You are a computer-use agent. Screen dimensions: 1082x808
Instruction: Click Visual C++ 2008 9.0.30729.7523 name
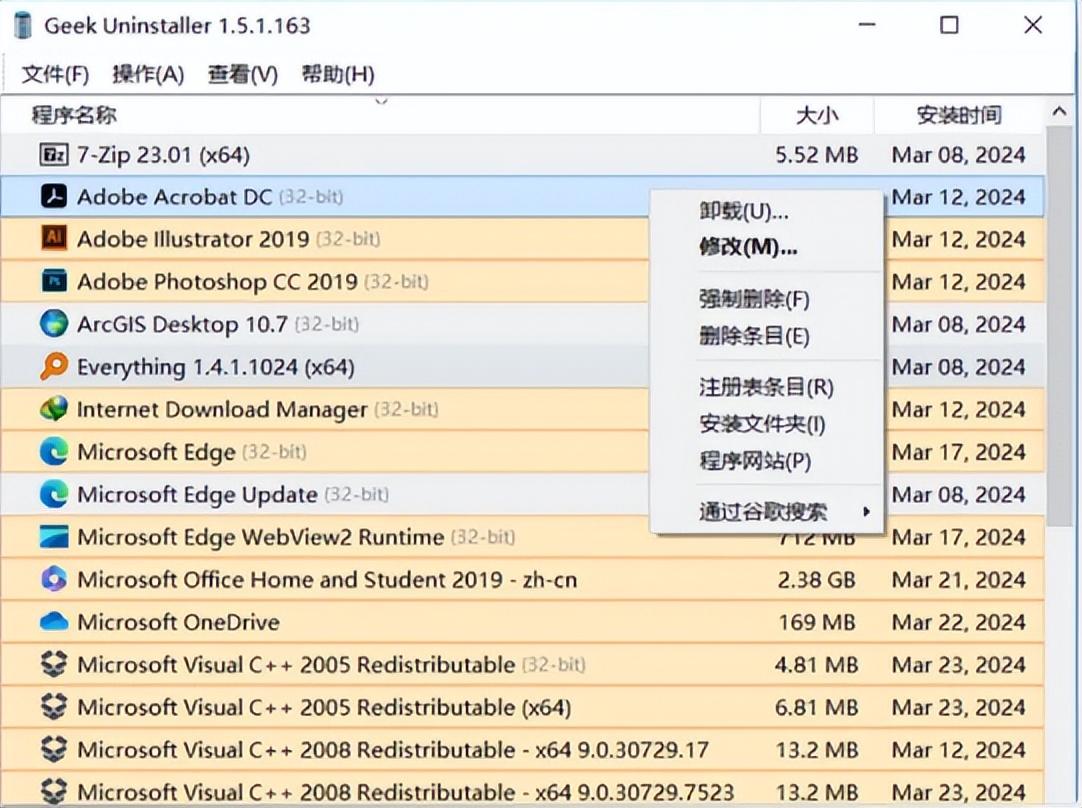(406, 792)
